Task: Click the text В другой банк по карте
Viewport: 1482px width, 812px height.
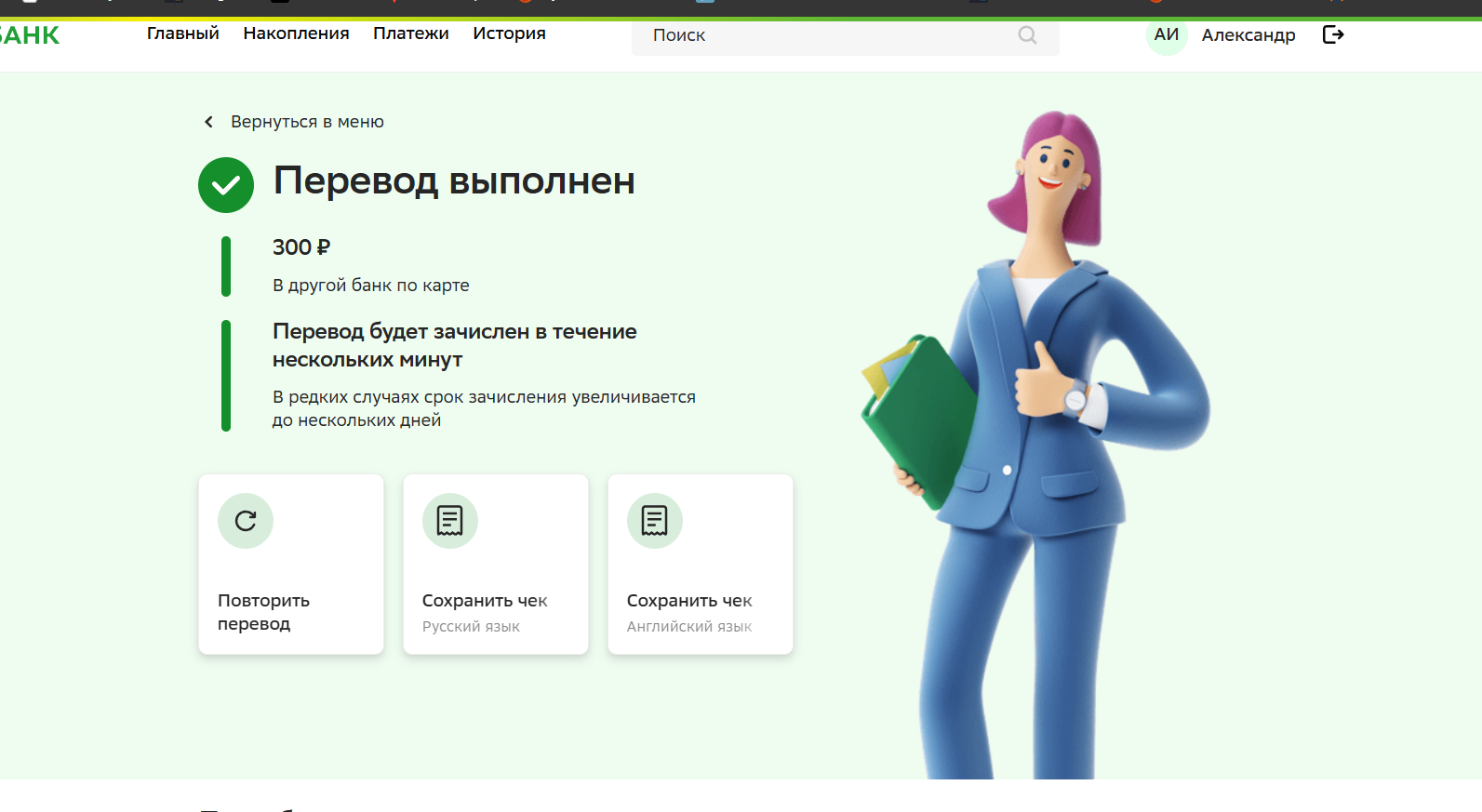Action: [x=371, y=286]
